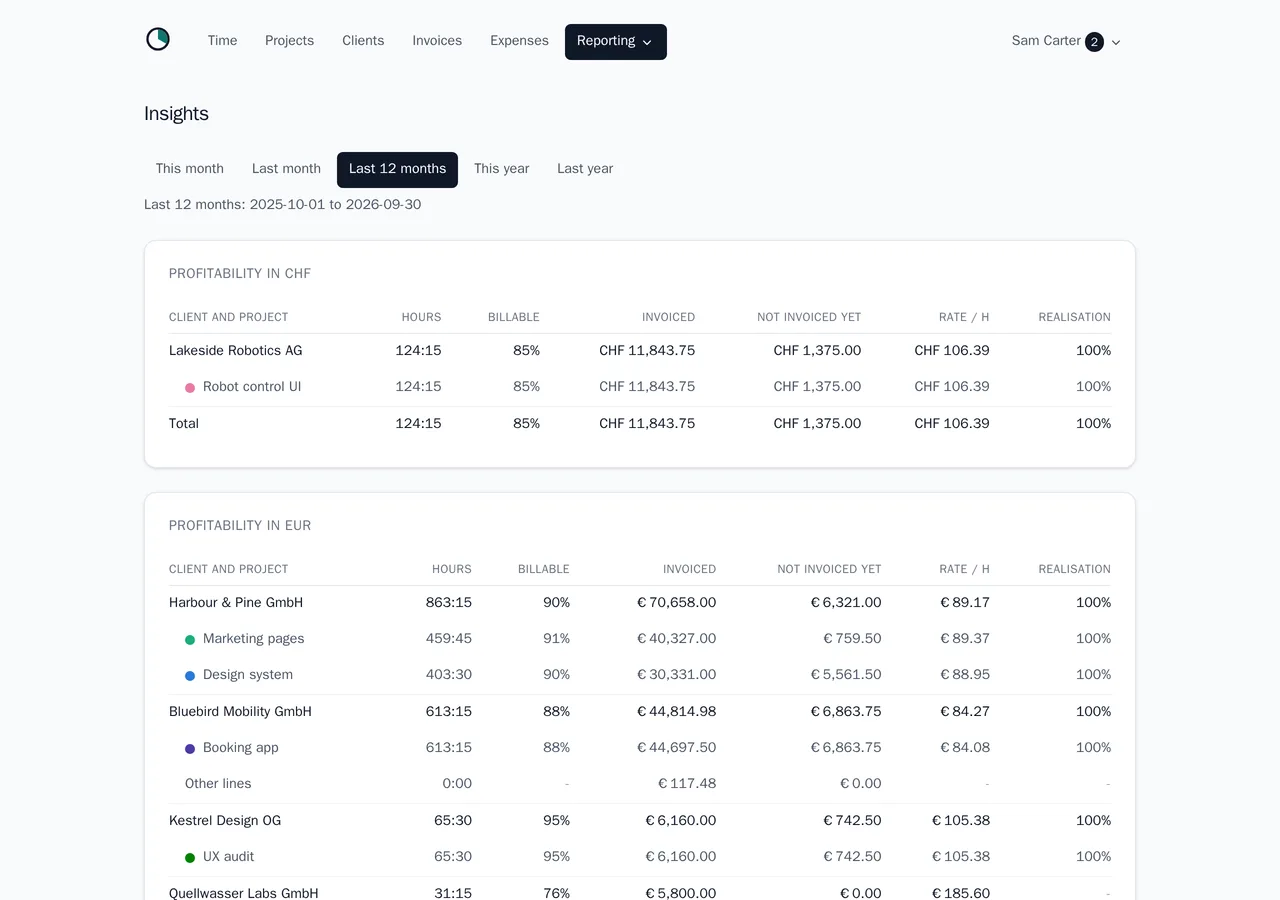Select the Last 12 months range
Screen dimensions: 1280x900
(x=397, y=170)
